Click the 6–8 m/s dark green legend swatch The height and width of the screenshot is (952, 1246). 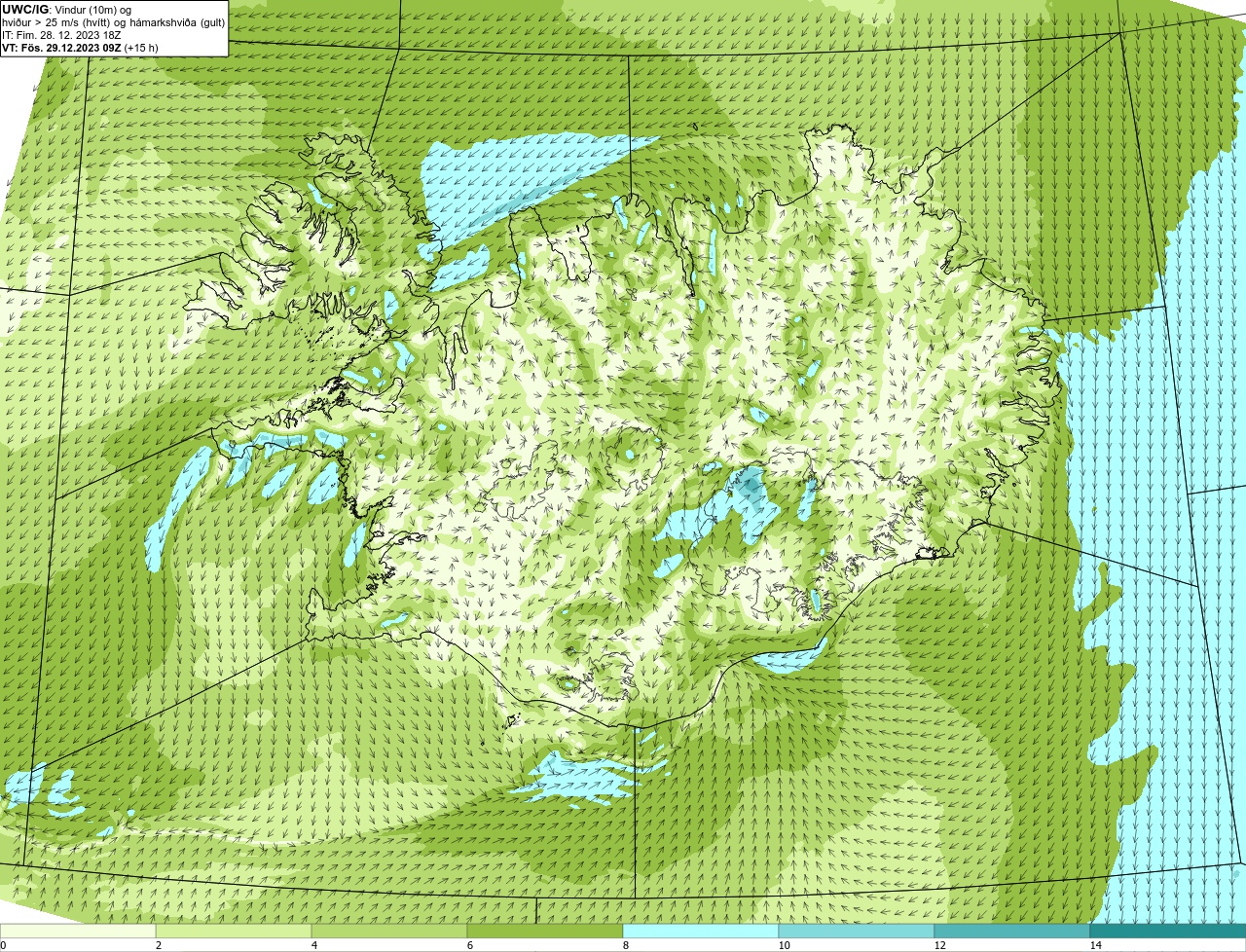click(x=545, y=931)
